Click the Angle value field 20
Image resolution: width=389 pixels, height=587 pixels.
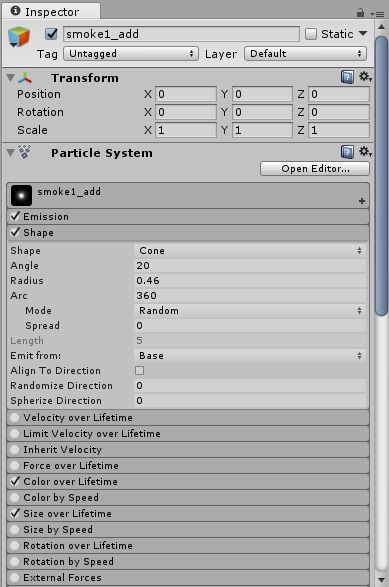(250, 265)
